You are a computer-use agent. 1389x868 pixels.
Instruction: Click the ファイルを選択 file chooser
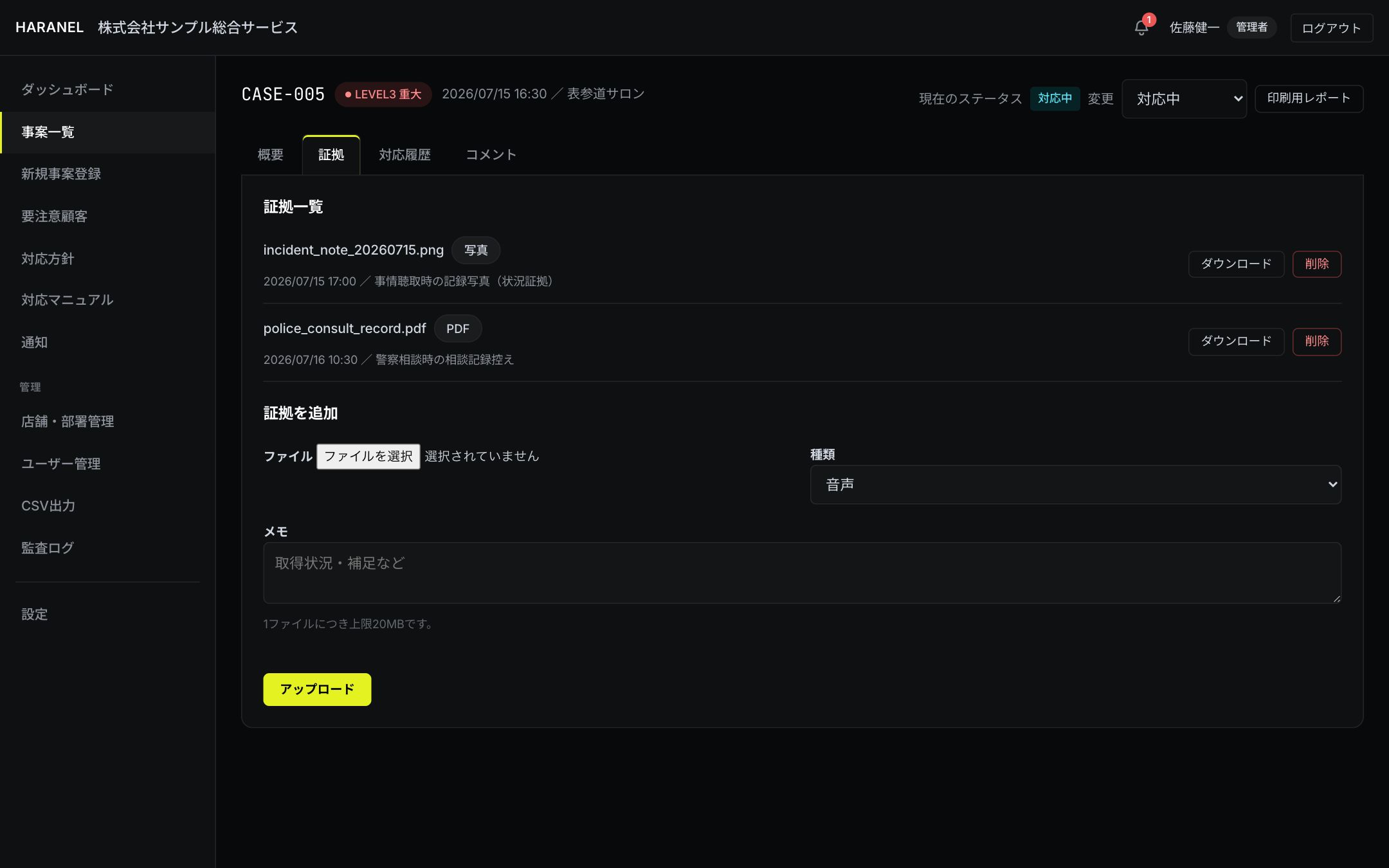[x=368, y=457]
